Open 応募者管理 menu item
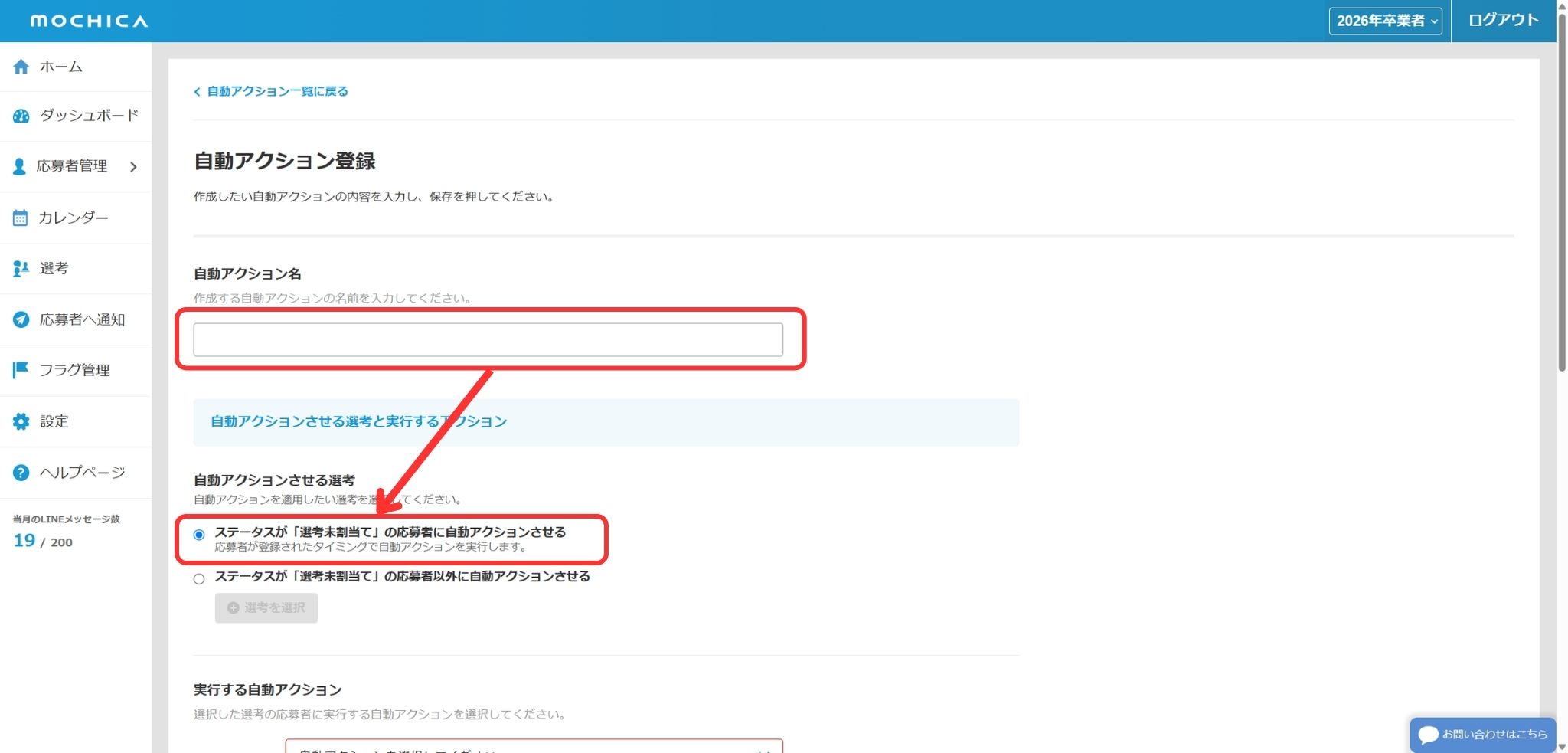 (x=71, y=166)
